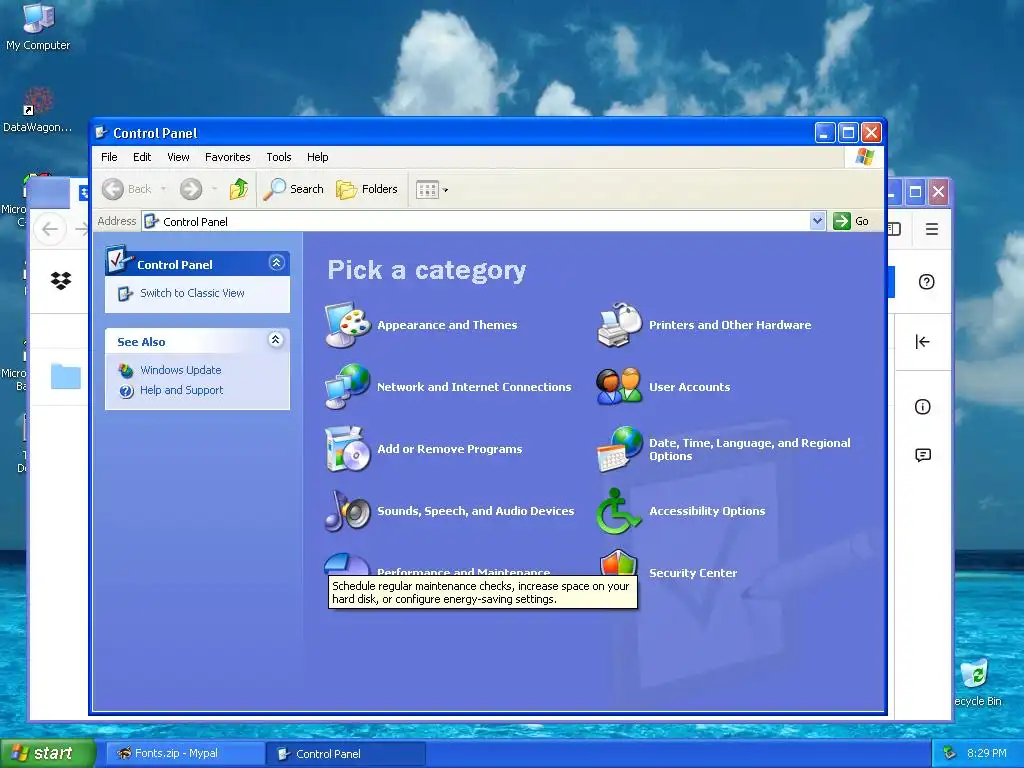Open the Help menu
1024x768 pixels.
pos(317,157)
